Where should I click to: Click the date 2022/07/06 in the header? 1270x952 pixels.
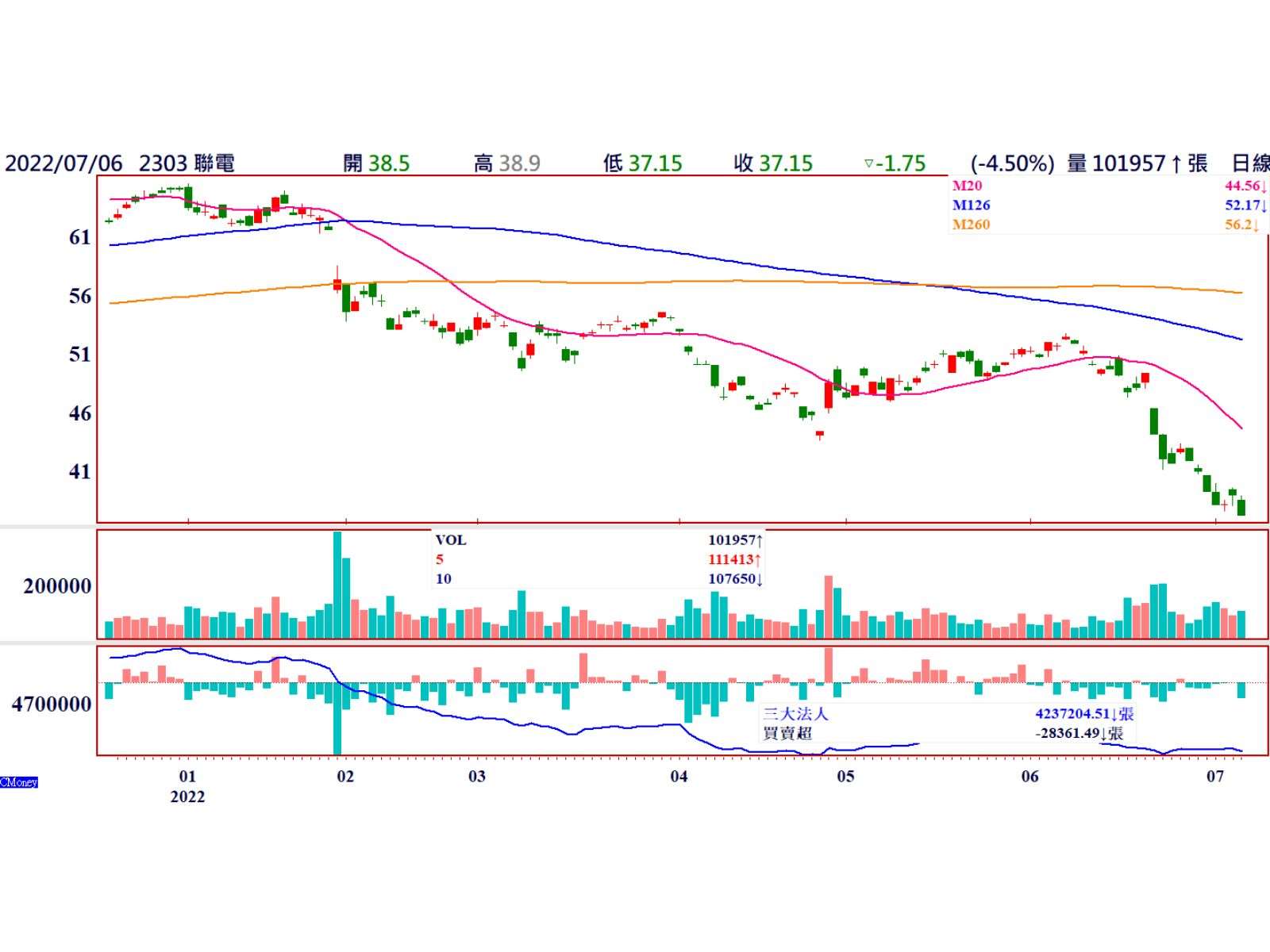point(64,163)
